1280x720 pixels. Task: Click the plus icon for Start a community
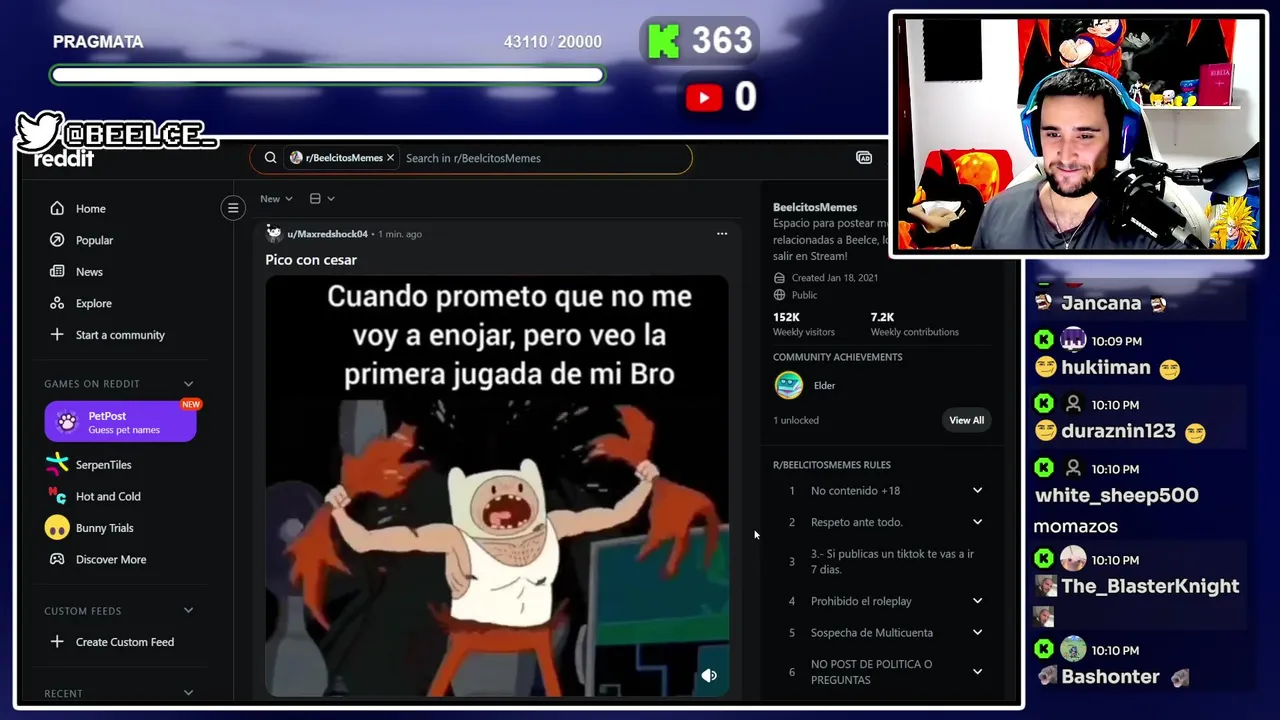57,334
